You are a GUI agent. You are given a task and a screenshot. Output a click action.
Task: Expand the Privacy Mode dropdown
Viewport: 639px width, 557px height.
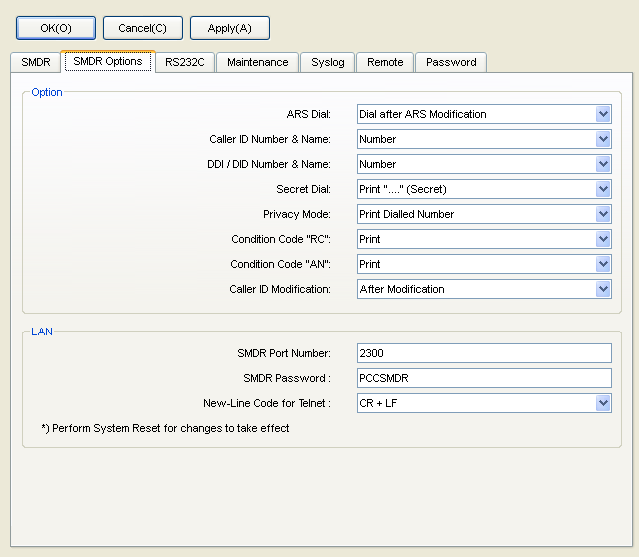point(602,214)
